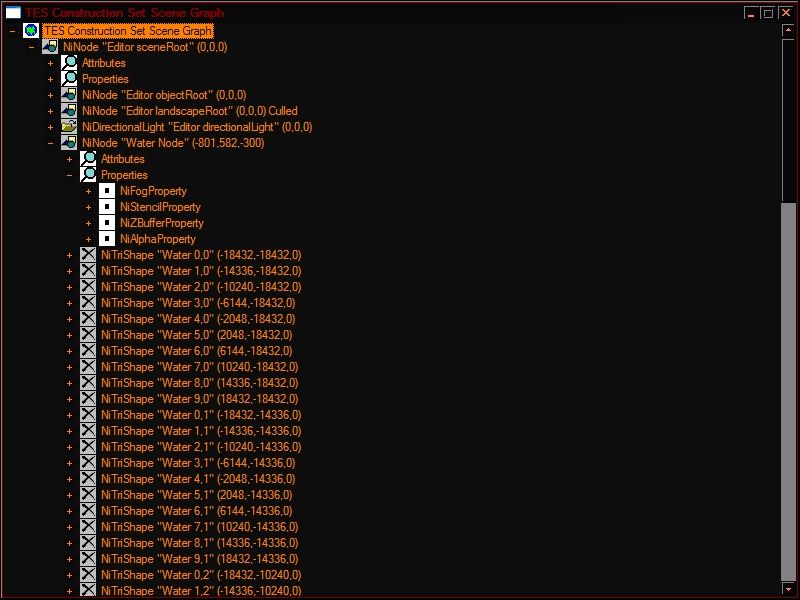800x600 pixels.
Task: Click the magnifier icon beside top-level Attributes
Action: point(69,63)
